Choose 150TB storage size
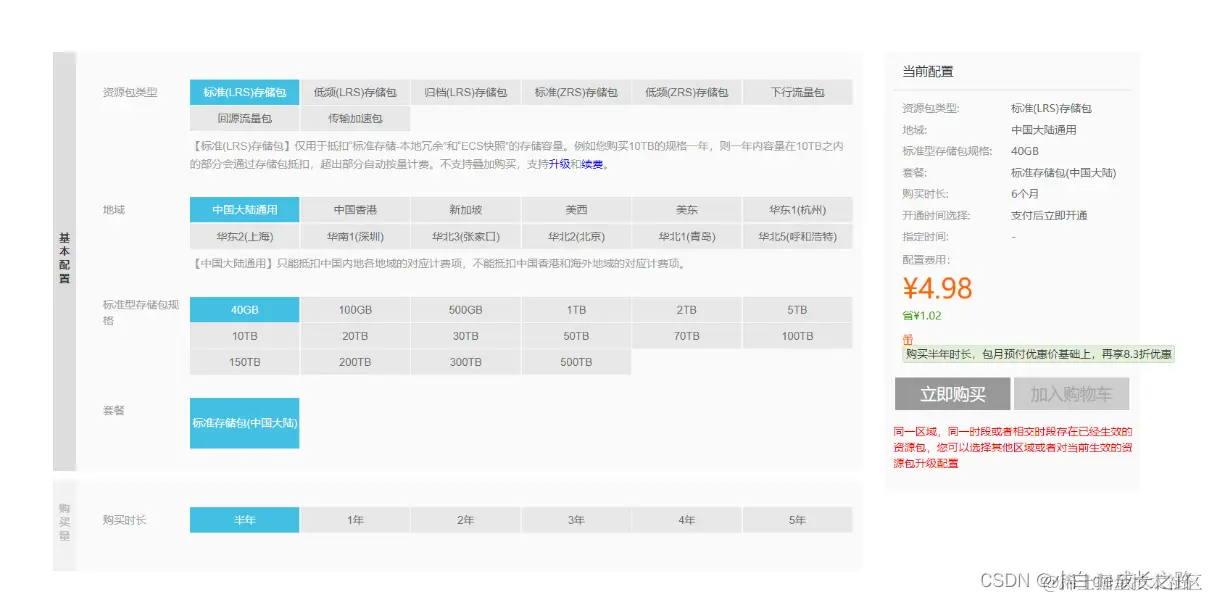The image size is (1209, 599). click(x=245, y=362)
